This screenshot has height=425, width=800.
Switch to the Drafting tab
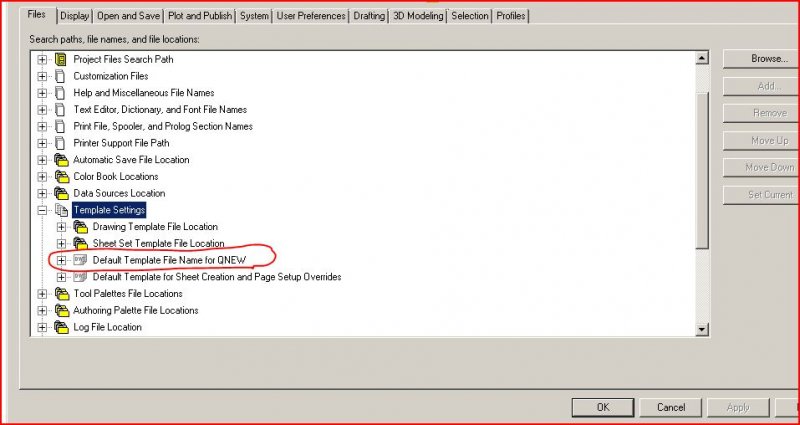[x=369, y=16]
